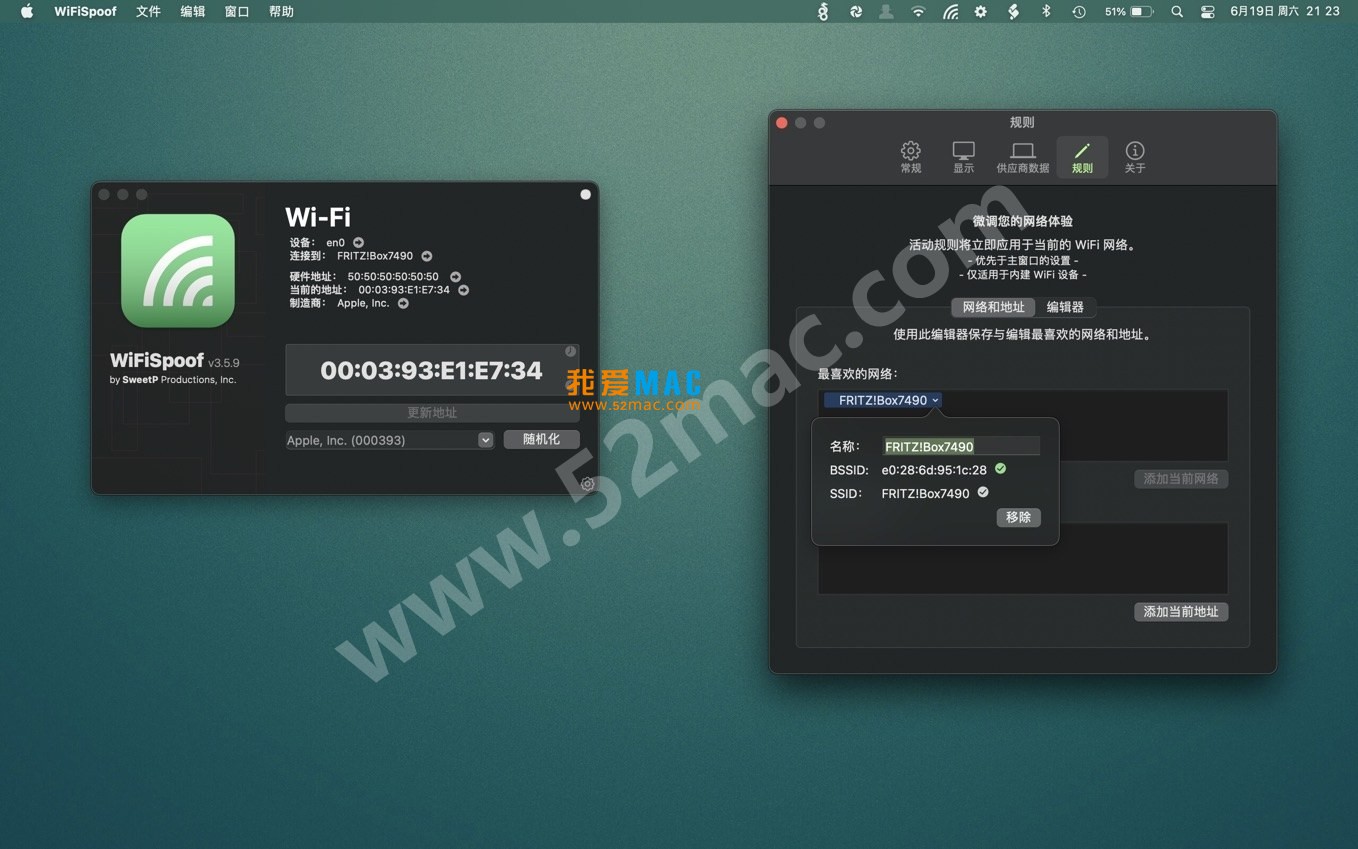This screenshot has width=1358, height=849.
Task: Toggle the white status dot in main window
Action: [x=585, y=195]
